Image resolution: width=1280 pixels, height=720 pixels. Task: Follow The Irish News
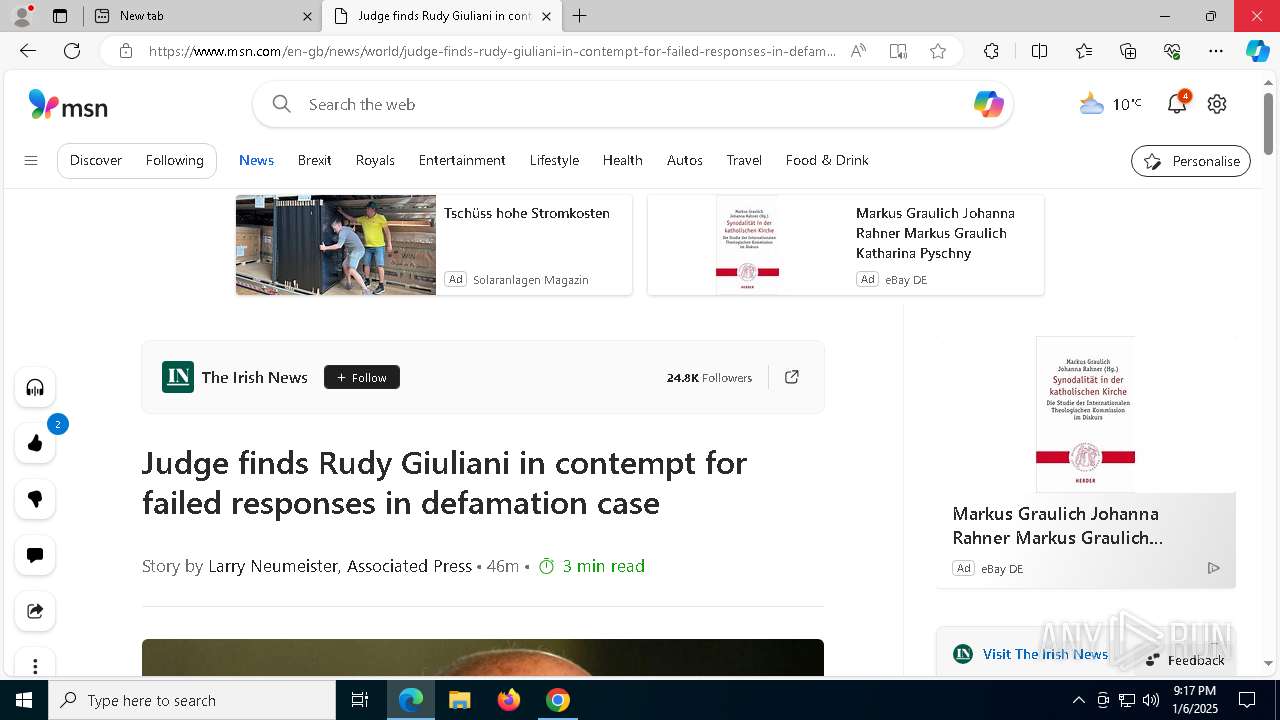(x=362, y=377)
